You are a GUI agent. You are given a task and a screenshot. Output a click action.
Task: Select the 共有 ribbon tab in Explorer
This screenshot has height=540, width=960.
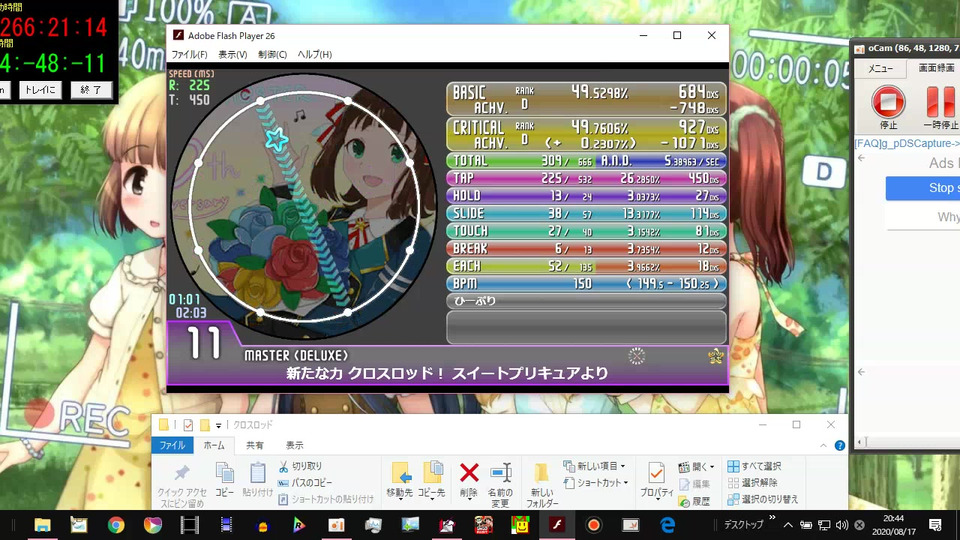[255, 445]
